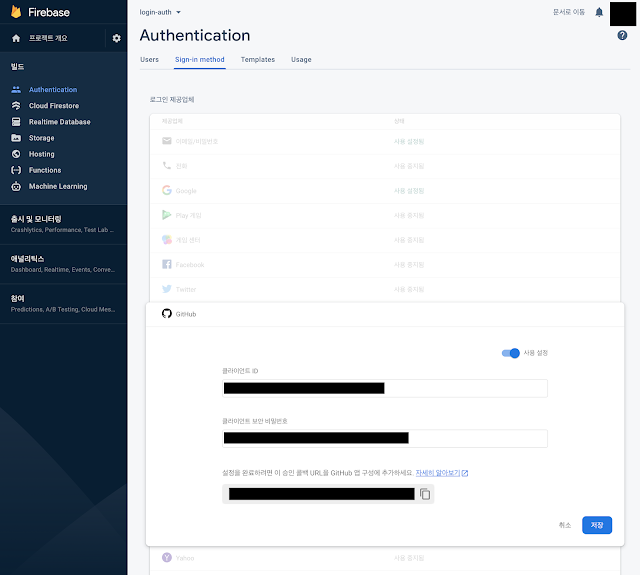Open the Templates tab

point(258,60)
